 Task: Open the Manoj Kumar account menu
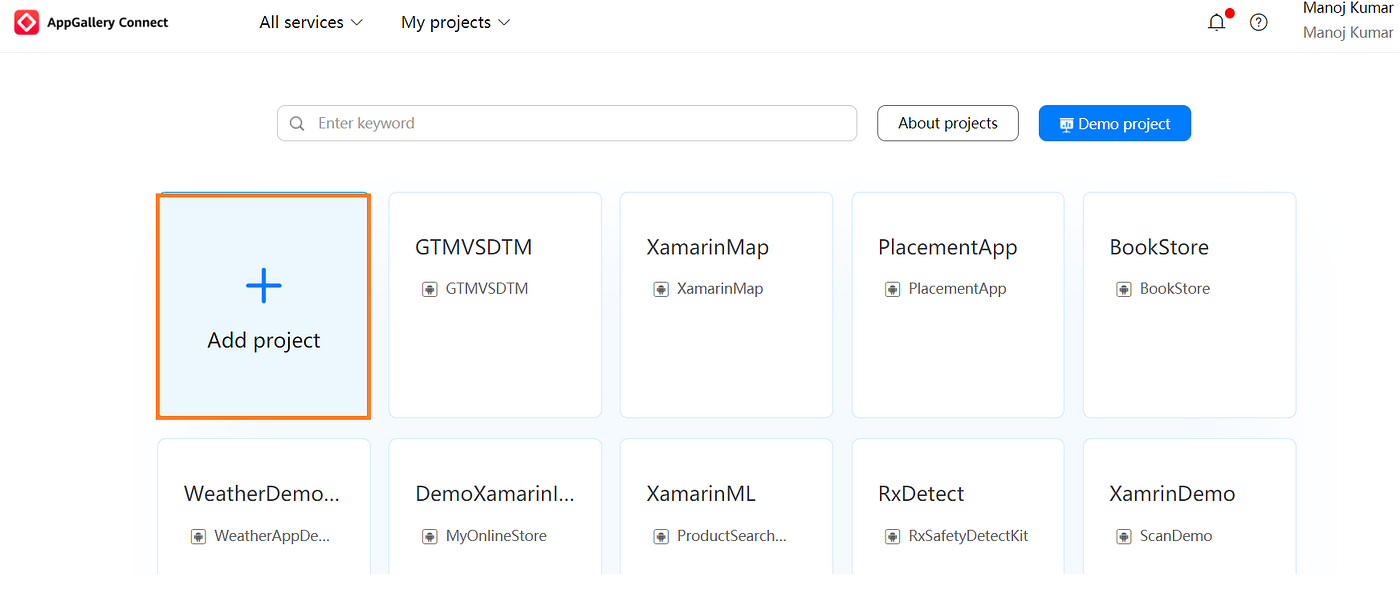pos(1348,20)
